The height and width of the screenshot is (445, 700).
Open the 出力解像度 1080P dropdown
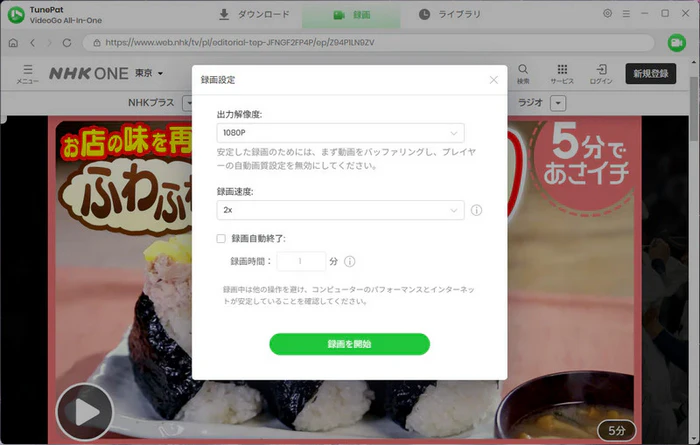click(x=340, y=133)
